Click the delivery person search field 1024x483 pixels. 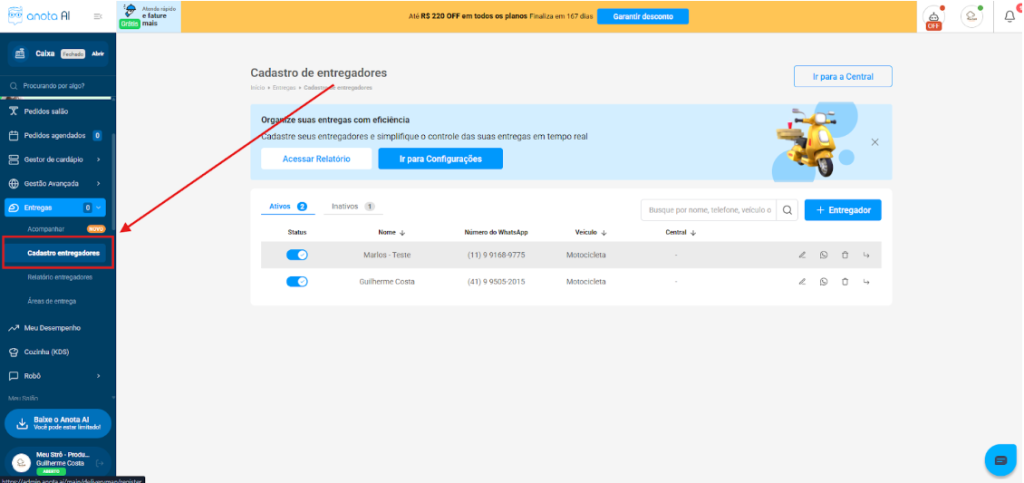pos(708,210)
